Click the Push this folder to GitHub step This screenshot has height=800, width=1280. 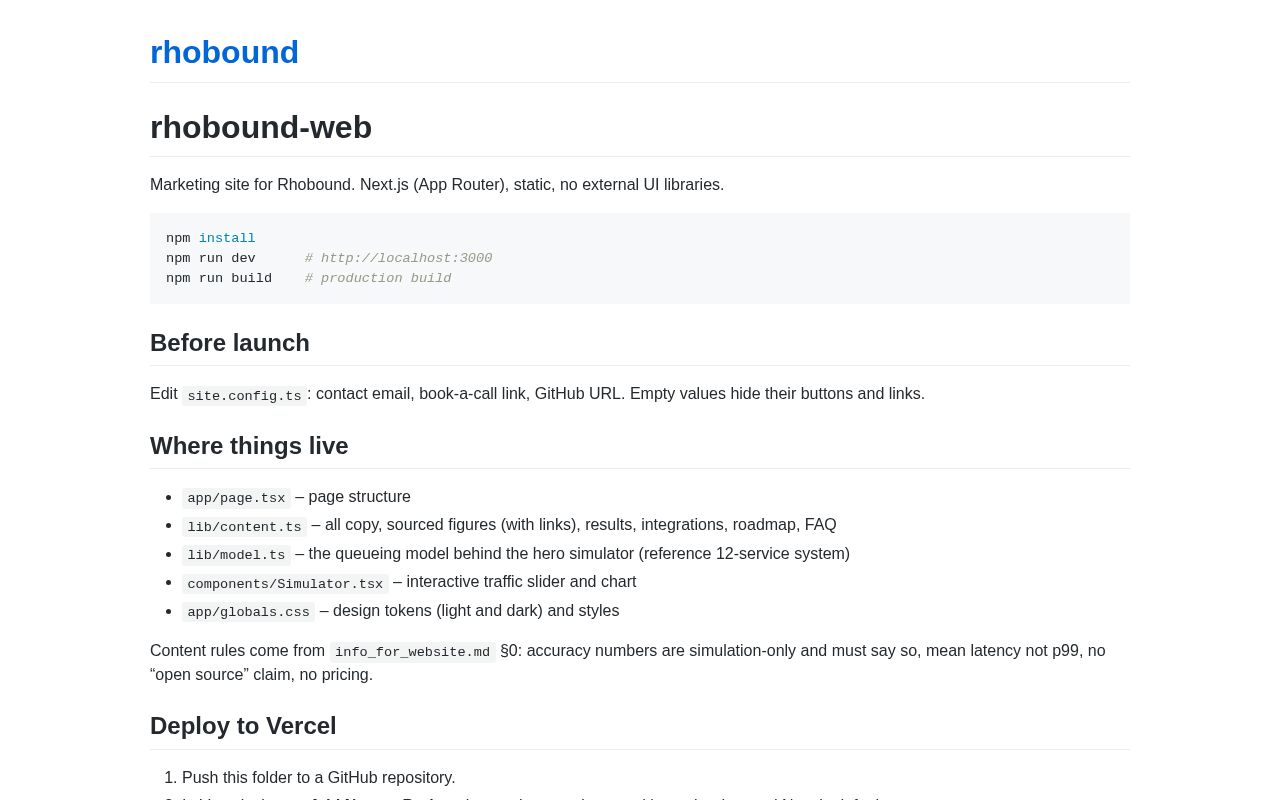(319, 778)
